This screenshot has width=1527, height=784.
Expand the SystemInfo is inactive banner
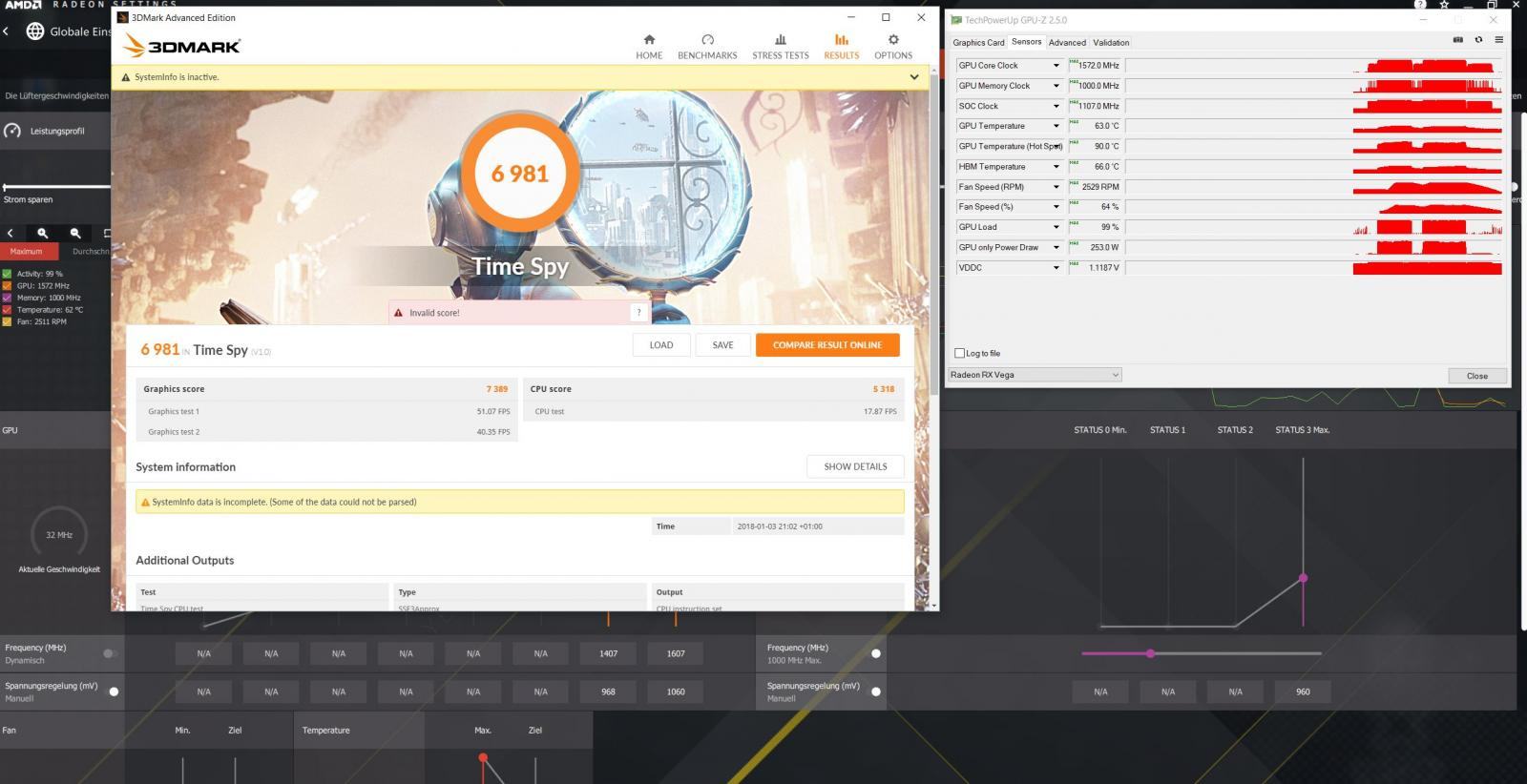pyautogui.click(x=913, y=77)
